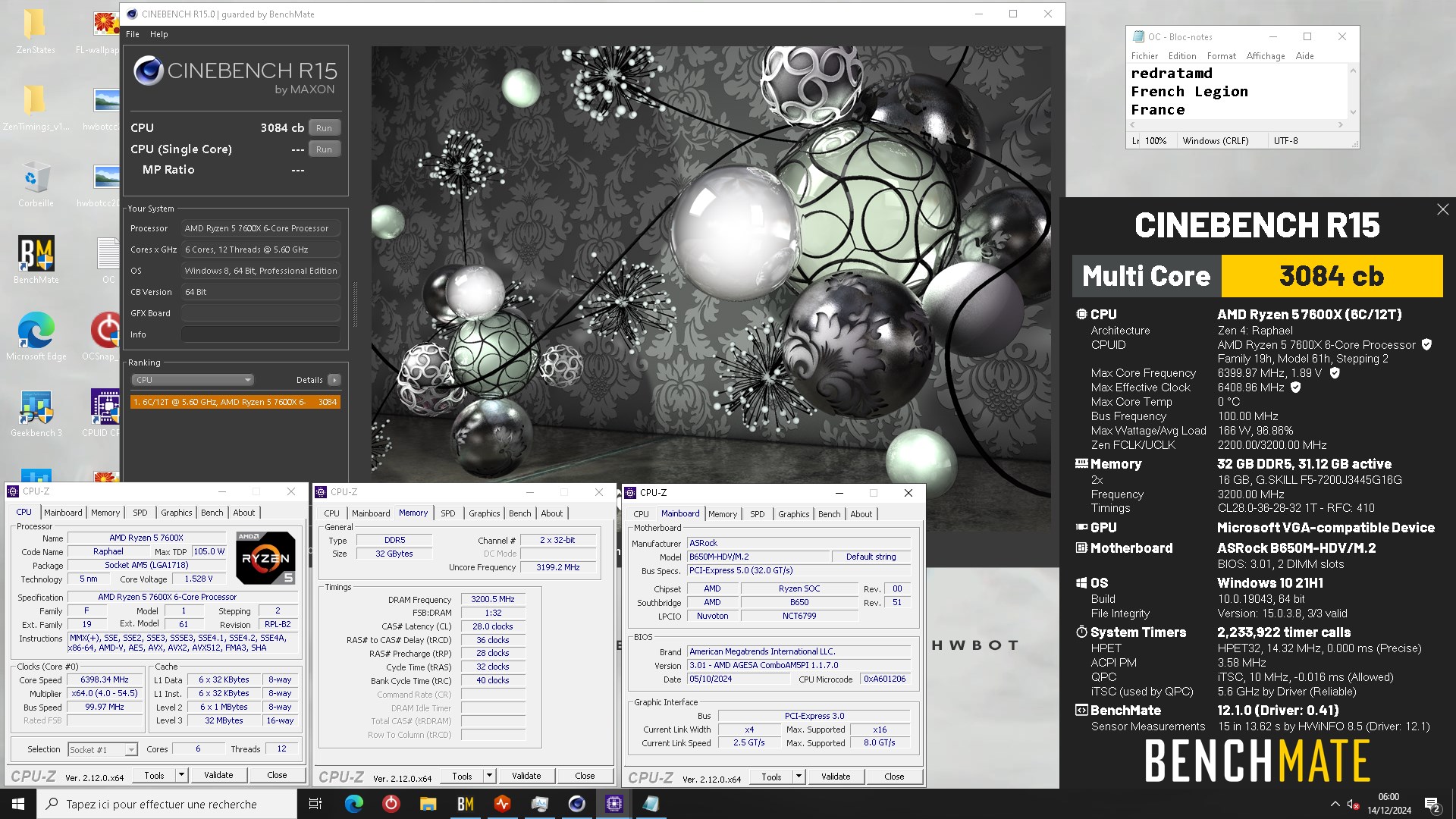Show hidden system tray icons

pos(1335,804)
